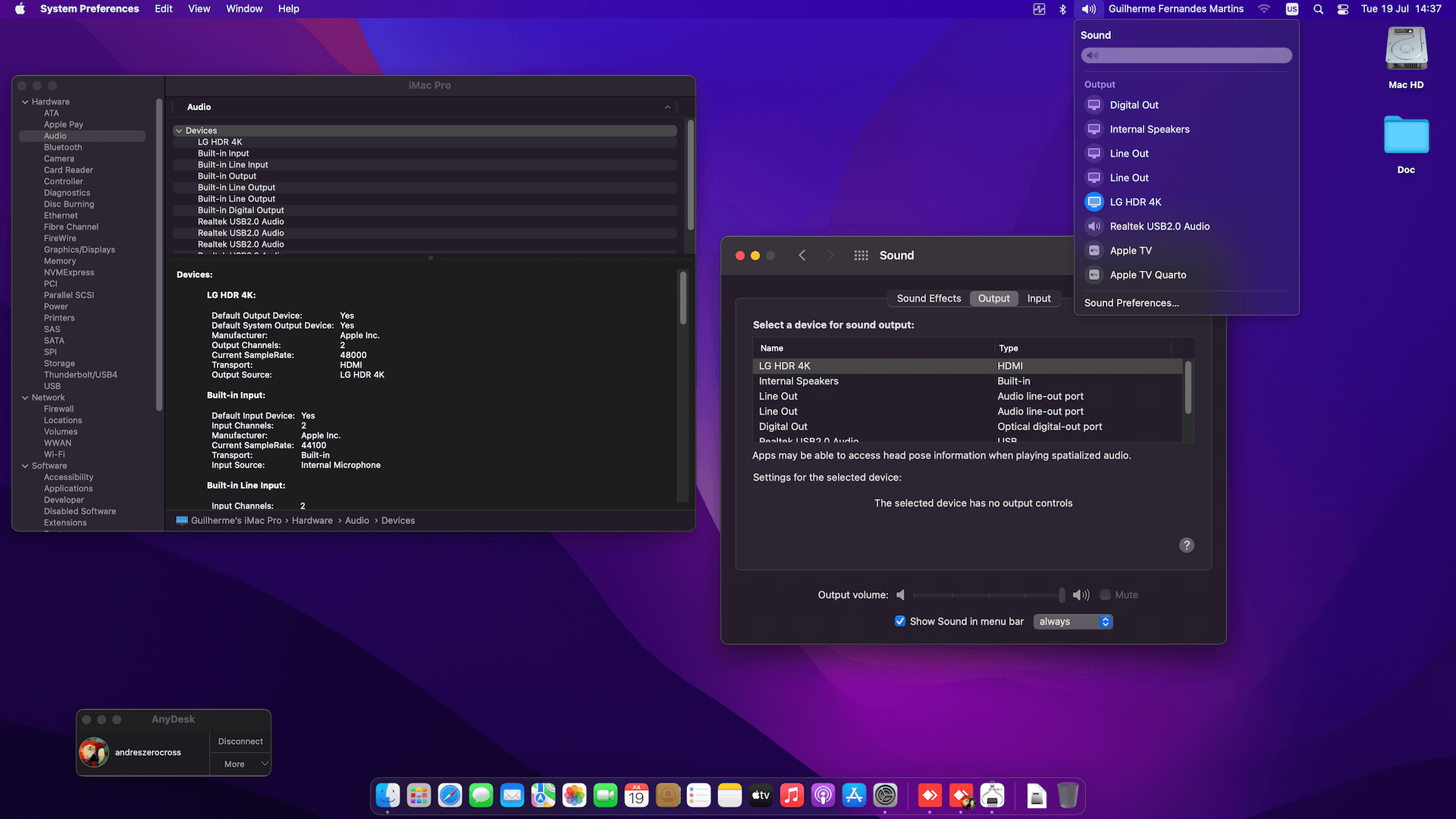1456x819 pixels.
Task: Open Notes from the Dock
Action: [x=730, y=795]
